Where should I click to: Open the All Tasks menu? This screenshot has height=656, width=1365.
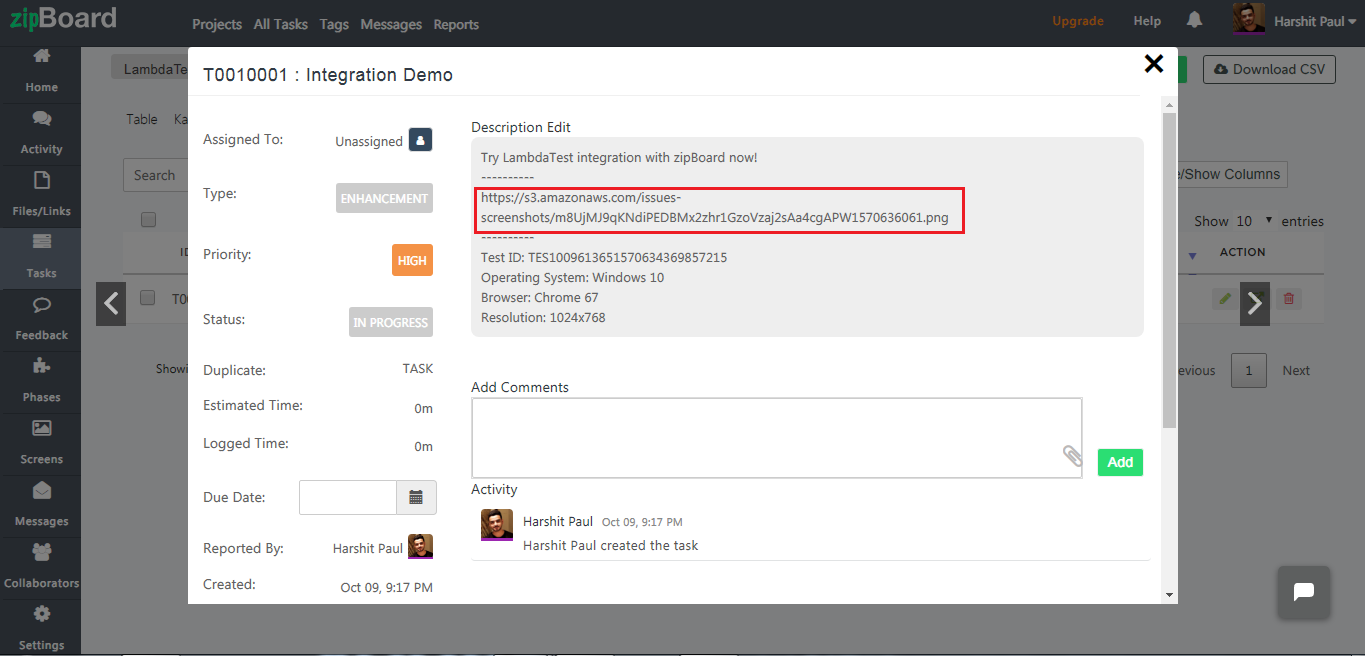tap(280, 24)
